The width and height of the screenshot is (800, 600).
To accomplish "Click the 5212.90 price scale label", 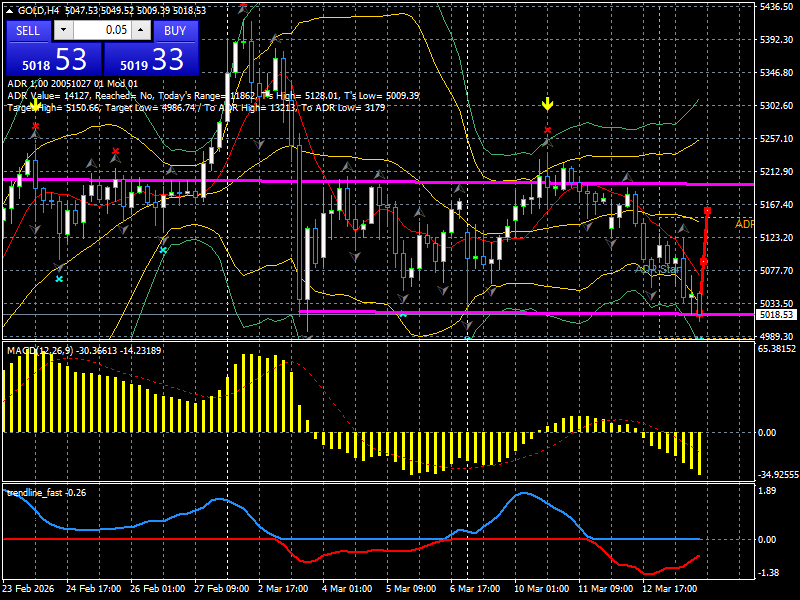I will 777,172.
